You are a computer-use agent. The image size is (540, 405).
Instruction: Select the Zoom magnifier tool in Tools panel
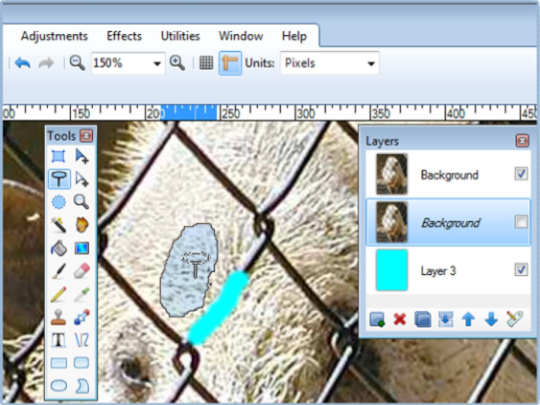pyautogui.click(x=82, y=202)
